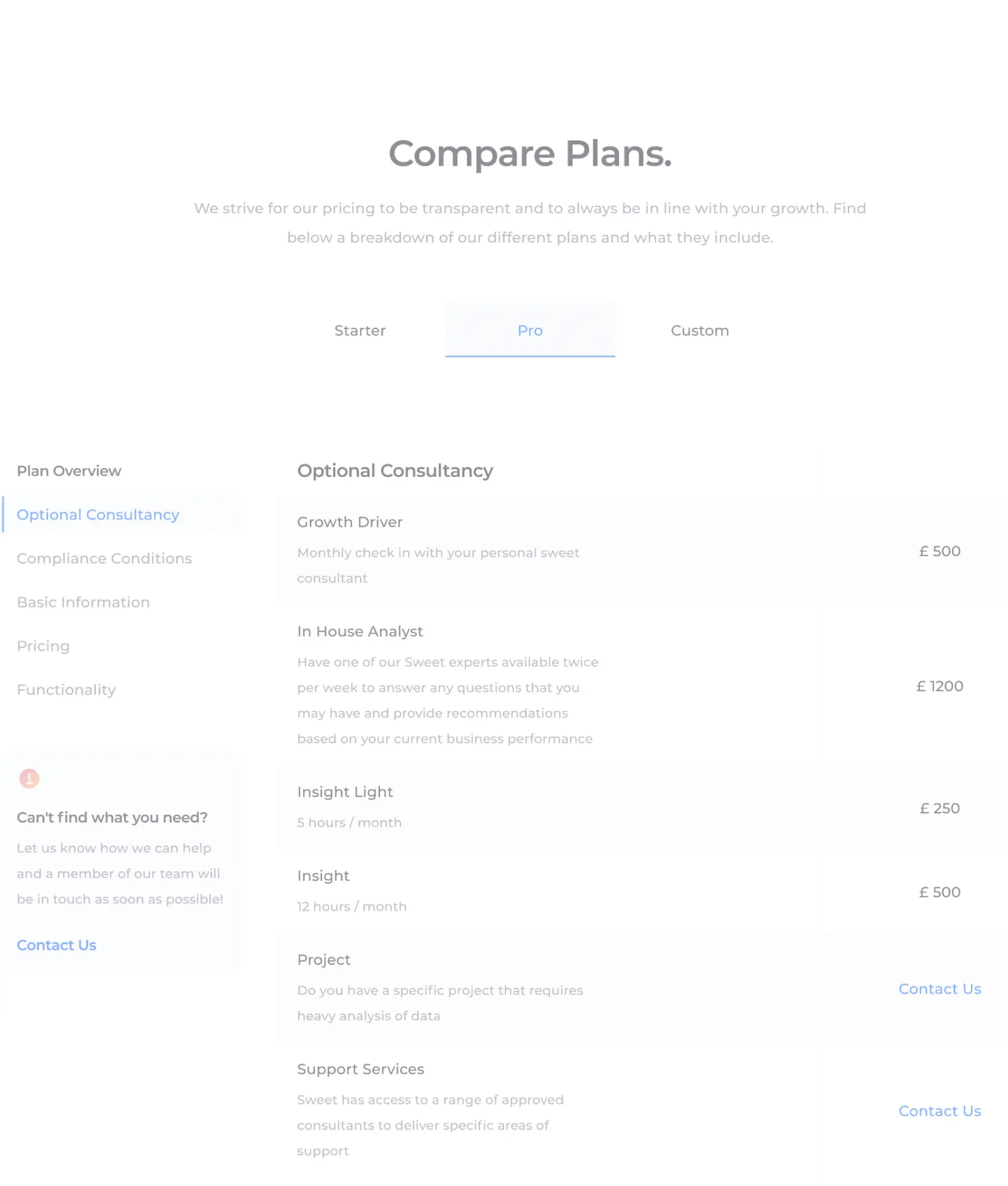Toggle Pro plan selection highlight
The height and width of the screenshot is (1186, 1008).
coord(529,330)
